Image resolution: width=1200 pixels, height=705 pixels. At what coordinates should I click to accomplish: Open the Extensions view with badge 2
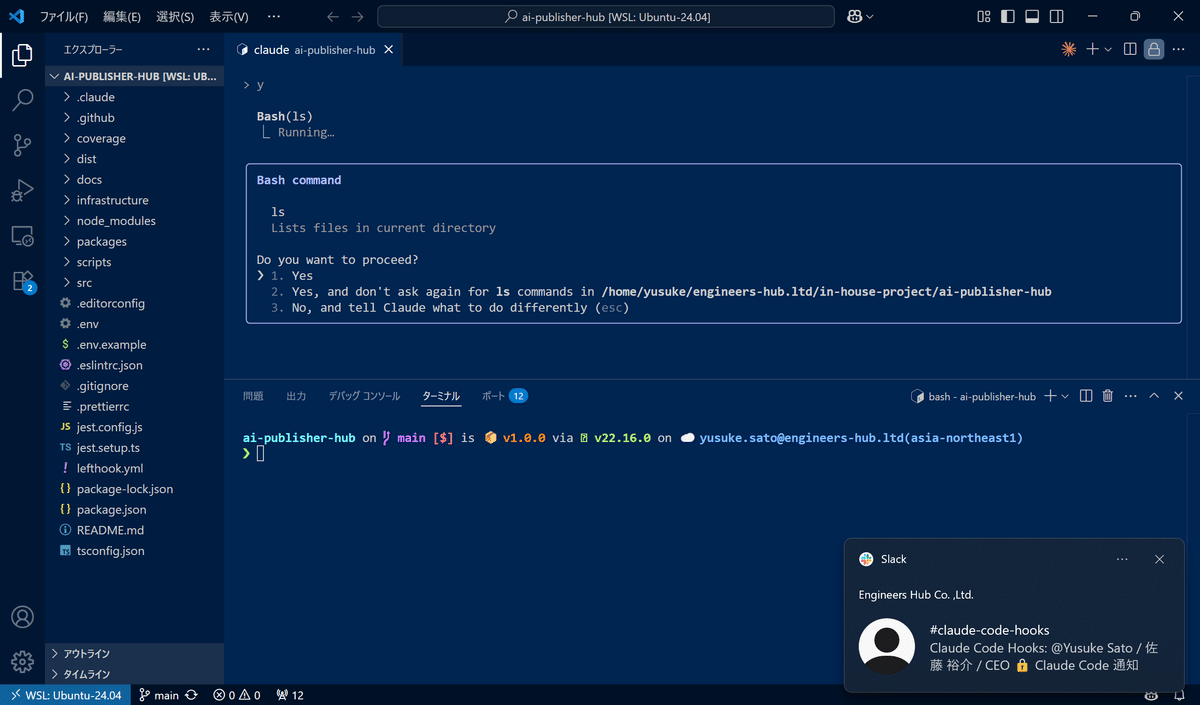(x=22, y=282)
